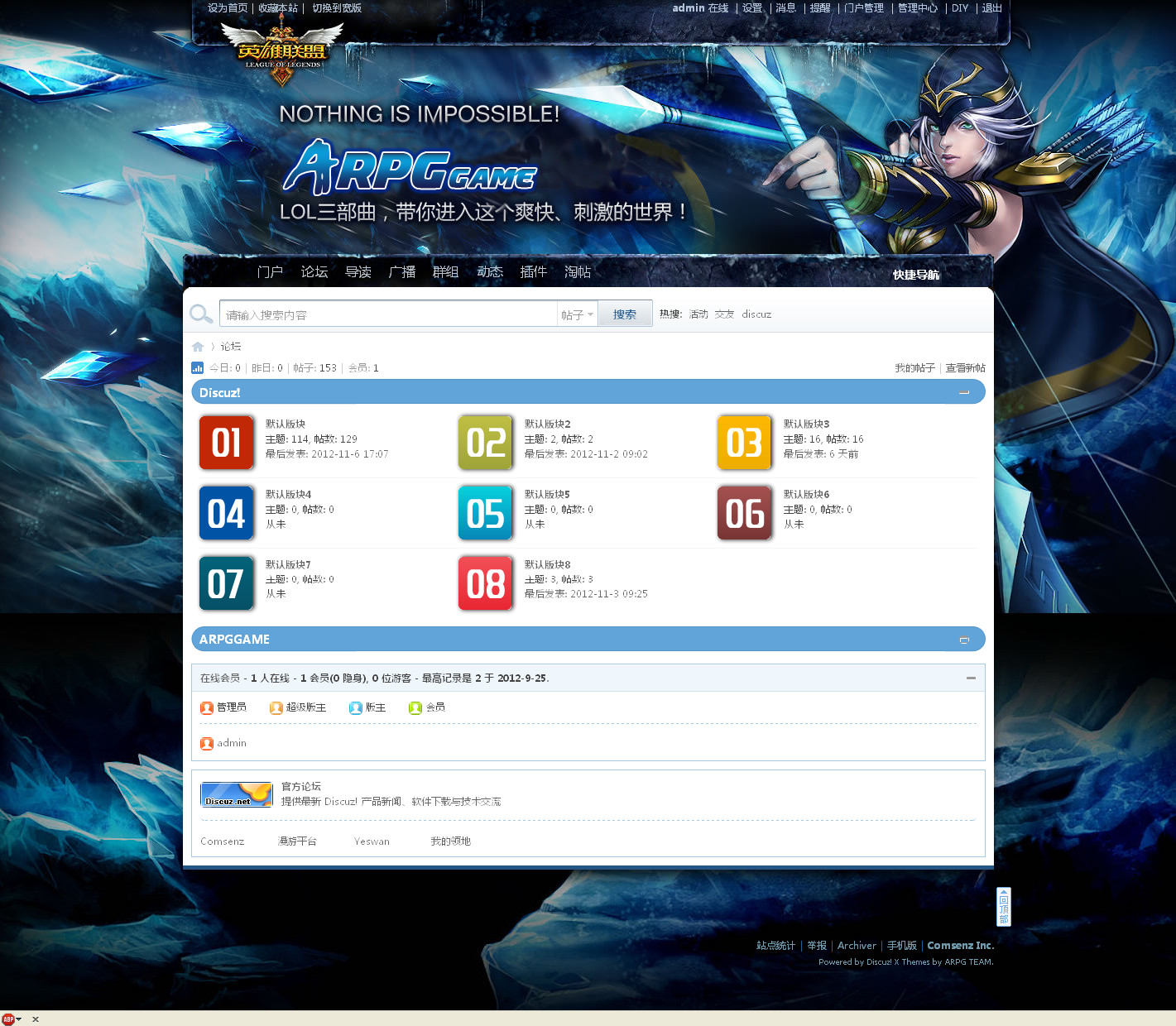This screenshot has height=1026, width=1176.
Task: Click the 超级版主 group legend icon
Action: (276, 708)
